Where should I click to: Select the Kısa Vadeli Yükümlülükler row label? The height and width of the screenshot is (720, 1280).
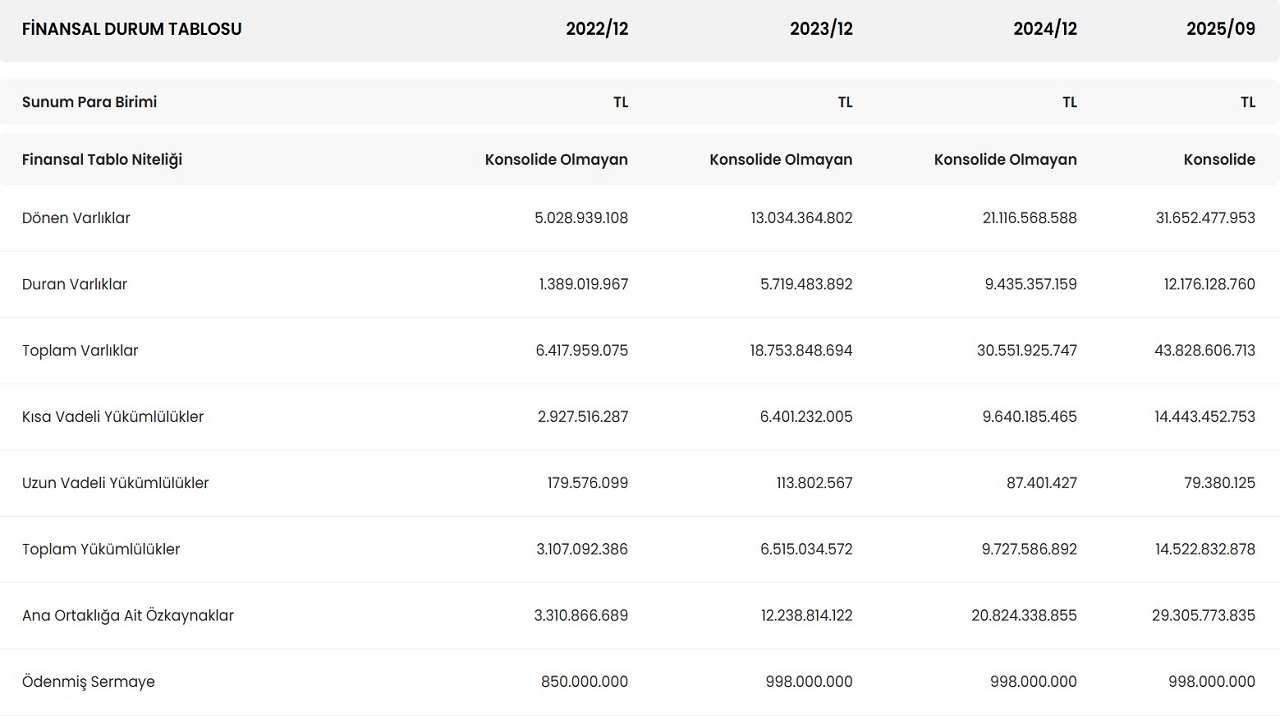pos(113,417)
